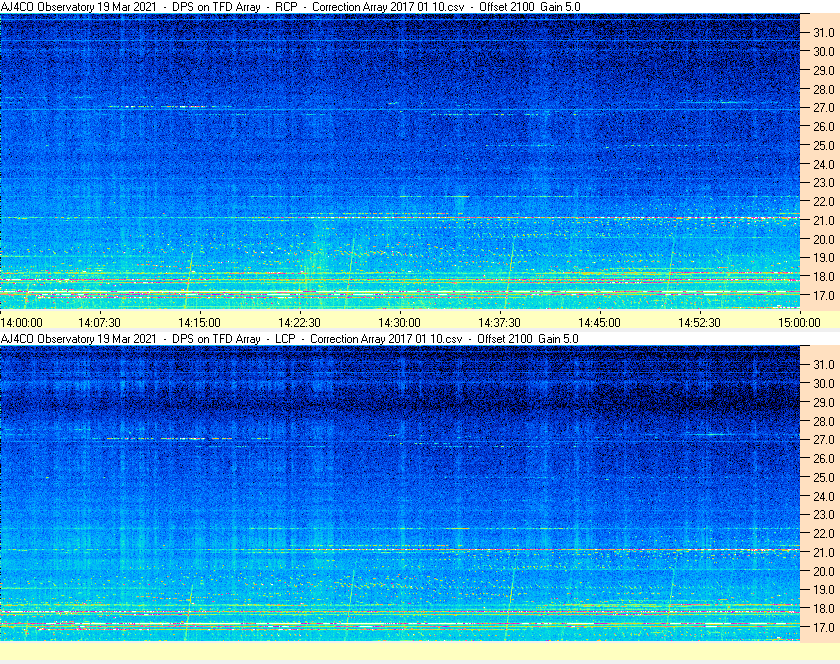Screen dimensions: 840x664
Task: Click the 14:30:00 time label
Action: pos(400,322)
